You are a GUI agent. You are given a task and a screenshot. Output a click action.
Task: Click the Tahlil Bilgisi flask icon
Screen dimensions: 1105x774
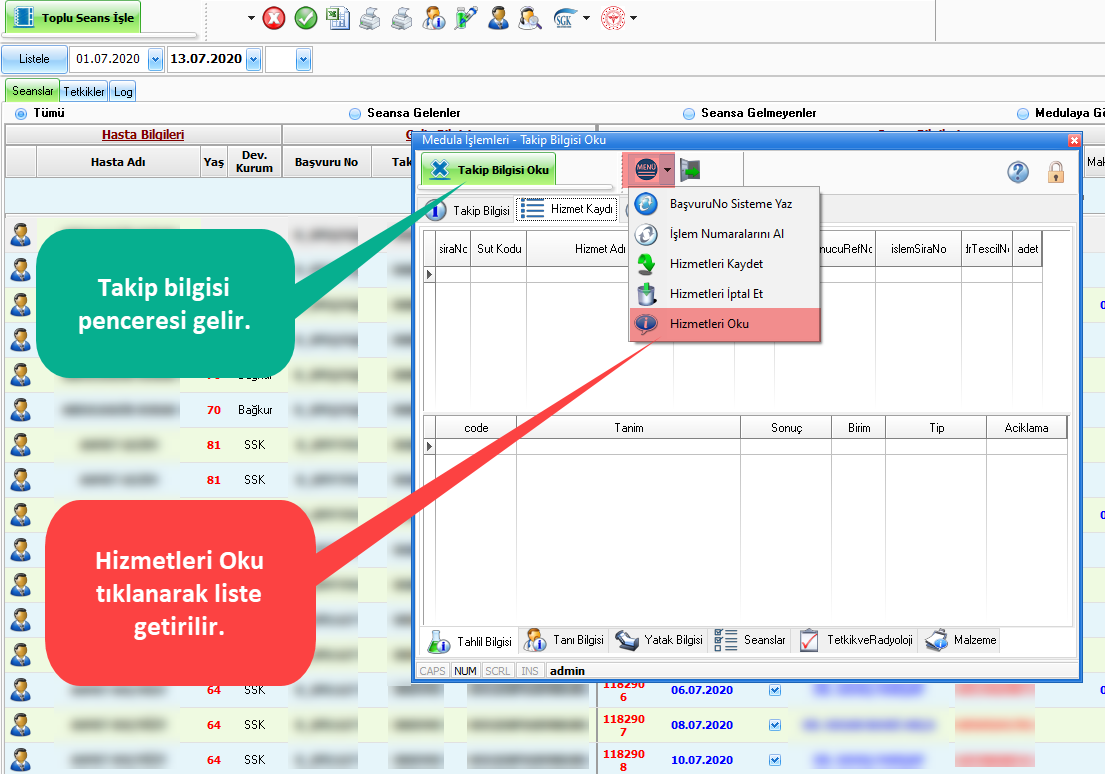click(x=439, y=641)
